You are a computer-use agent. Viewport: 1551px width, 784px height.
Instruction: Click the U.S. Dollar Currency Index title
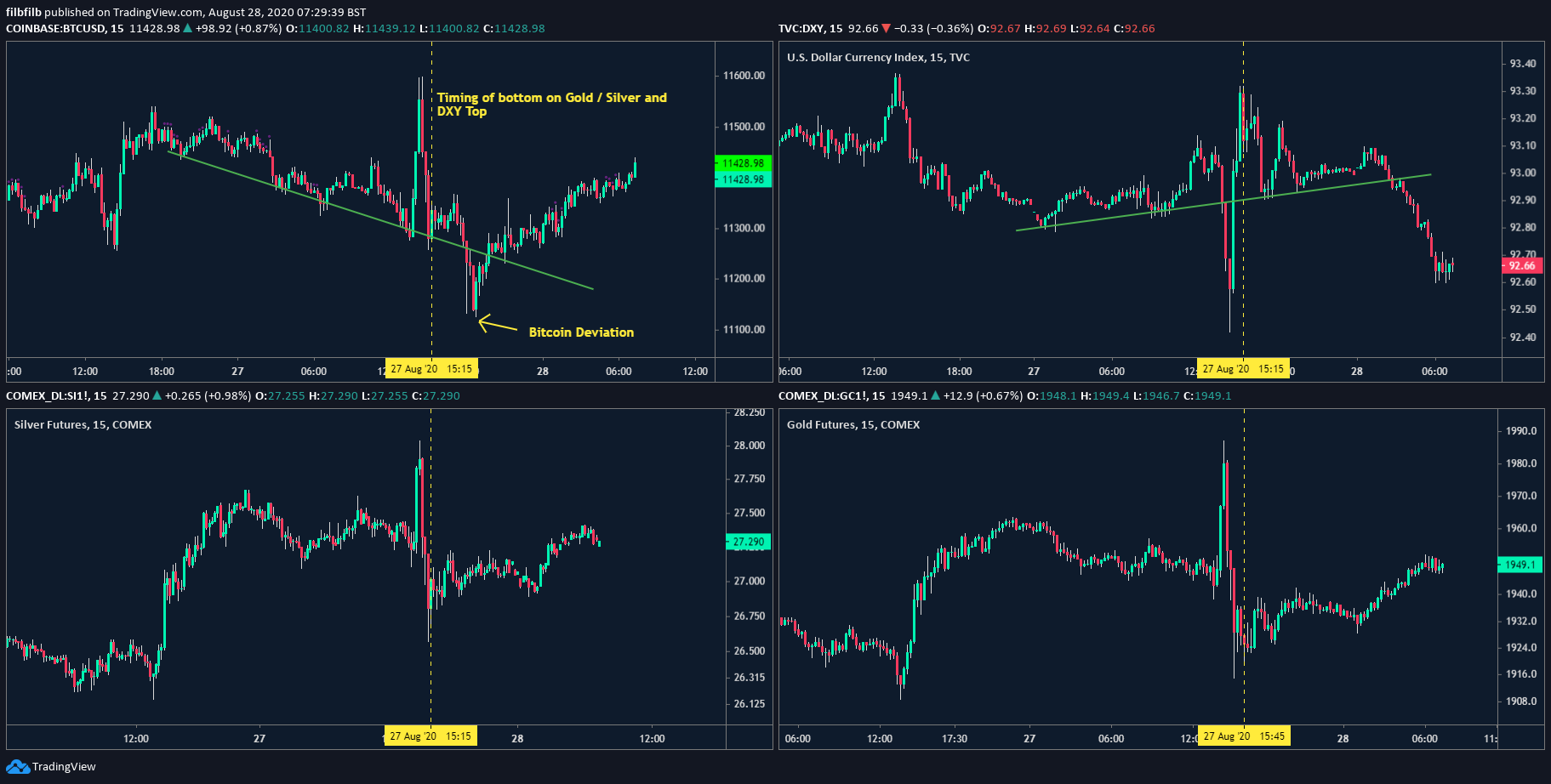point(878,57)
